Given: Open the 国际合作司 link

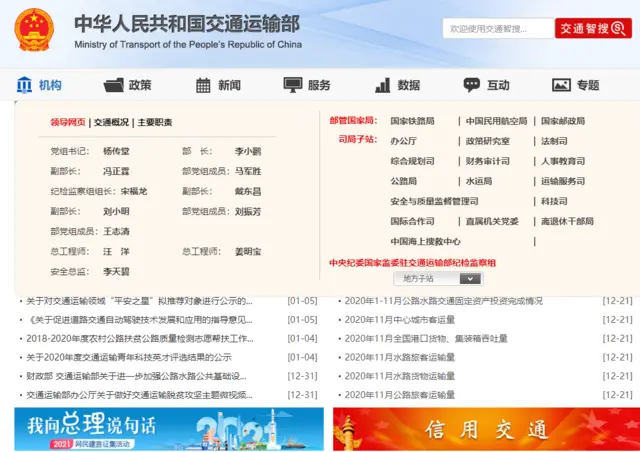Looking at the screenshot, I should click(412, 221).
